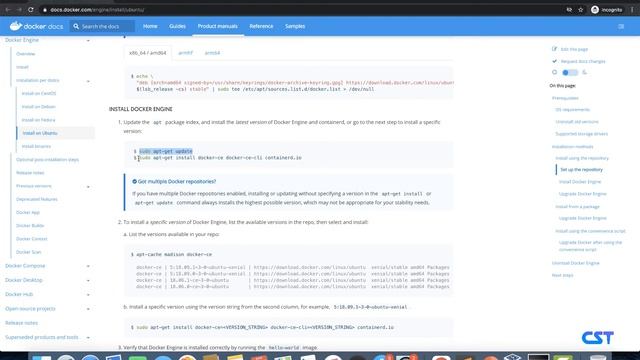This screenshot has width=640, height=360.
Task: Open the Home nav item
Action: pos(150,26)
